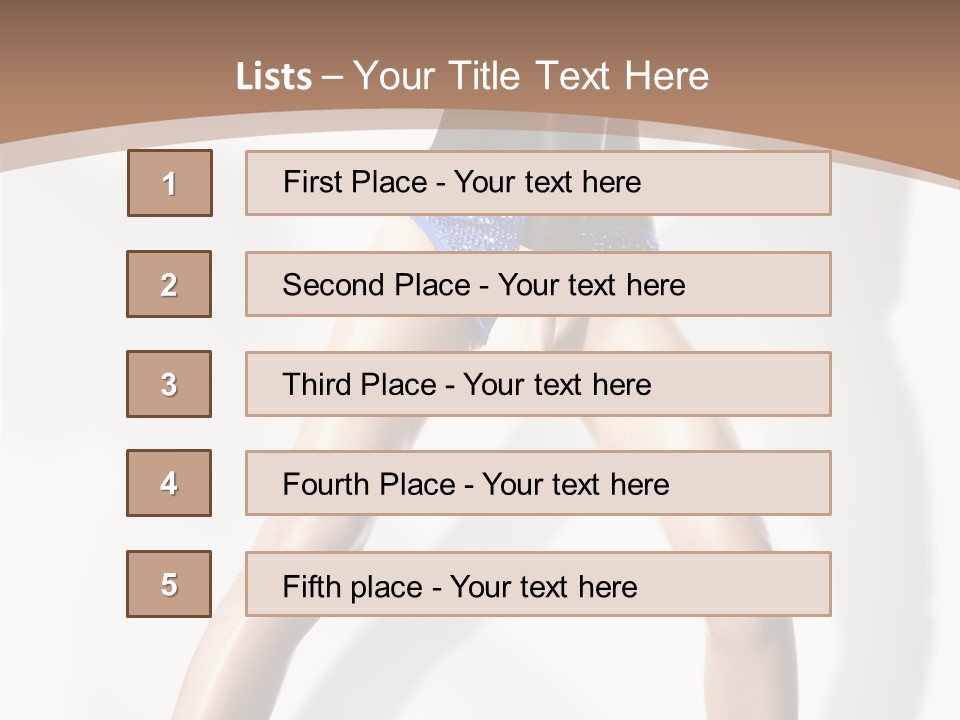The image size is (960, 720).
Task: Select the number 2 box
Action: tap(169, 284)
